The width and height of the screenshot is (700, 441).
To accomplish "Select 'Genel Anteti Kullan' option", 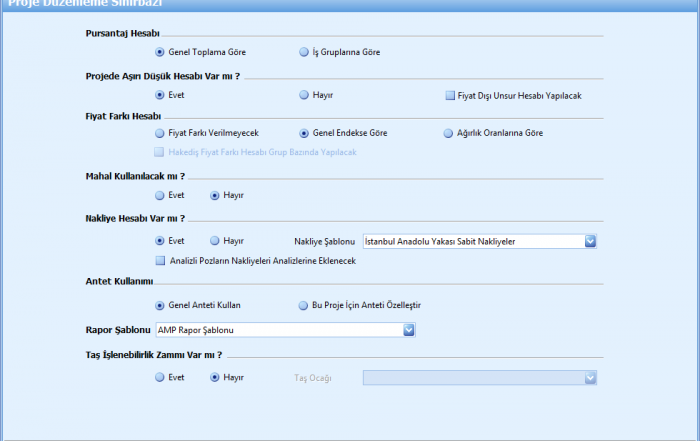I will 160,305.
